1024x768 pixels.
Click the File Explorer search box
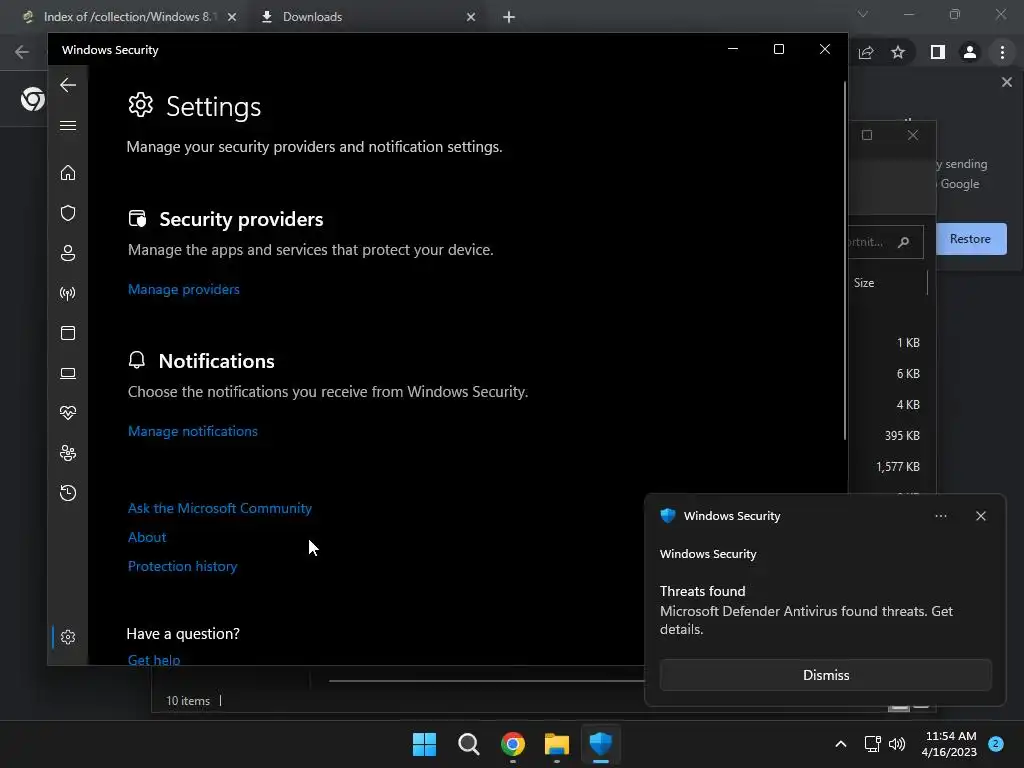point(885,242)
